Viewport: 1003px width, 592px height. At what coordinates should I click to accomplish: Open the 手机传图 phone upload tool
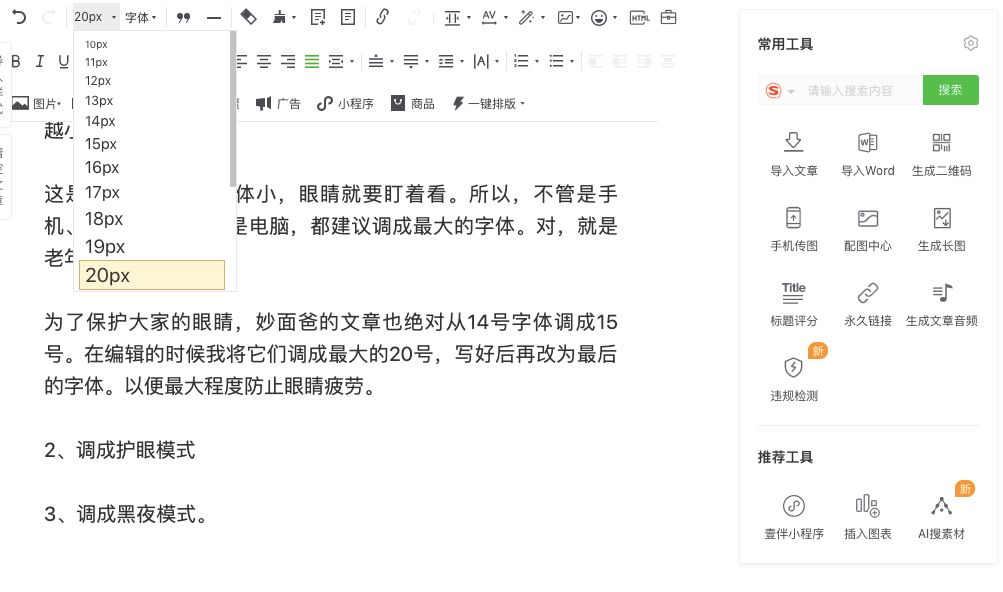pos(793,229)
